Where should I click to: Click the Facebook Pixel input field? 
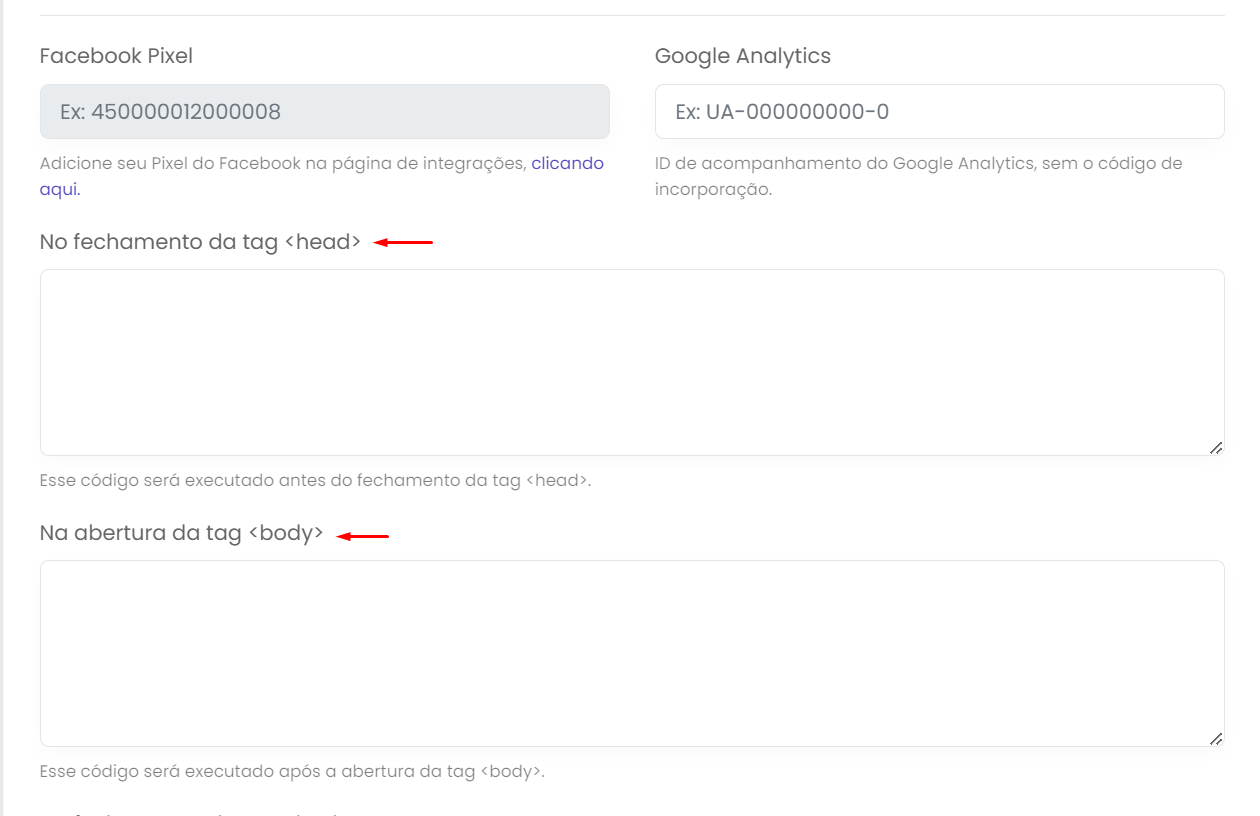point(324,111)
